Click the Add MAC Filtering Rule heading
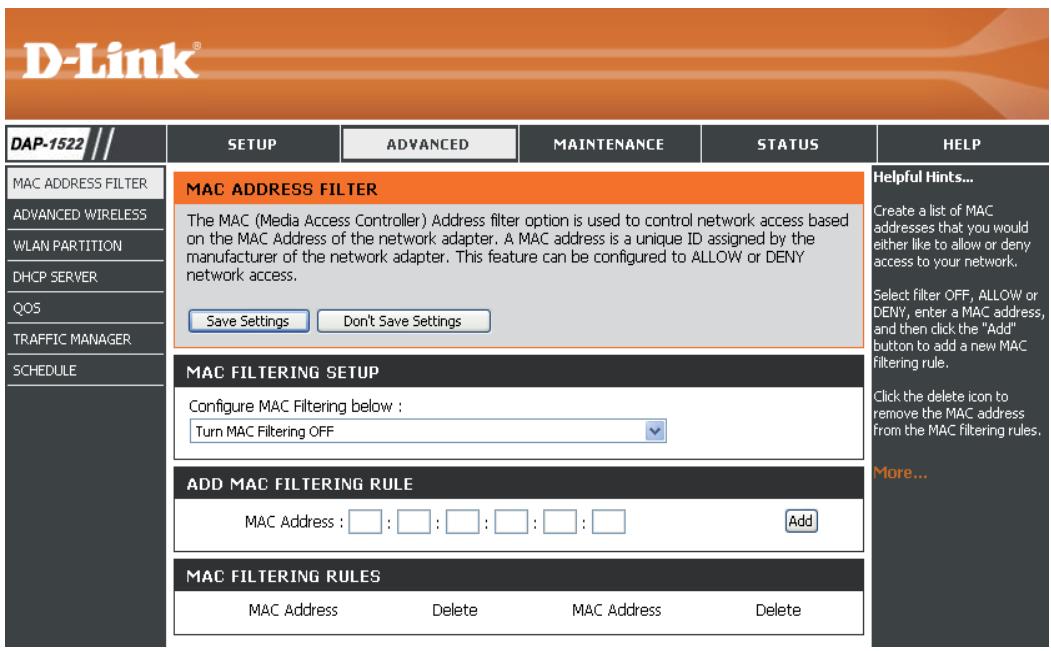The height and width of the screenshot is (651, 1051). tap(300, 484)
